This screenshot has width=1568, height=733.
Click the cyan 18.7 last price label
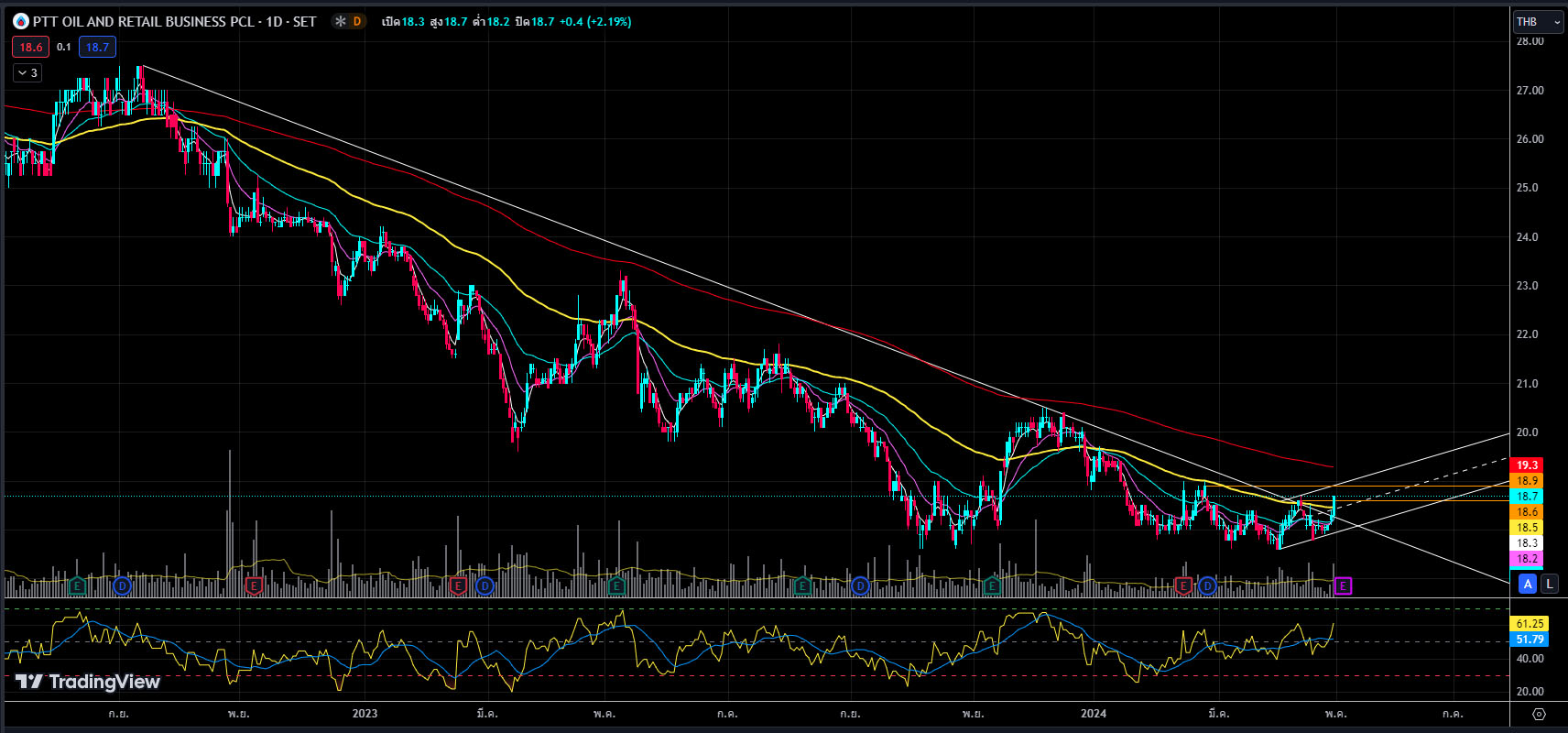click(1527, 497)
